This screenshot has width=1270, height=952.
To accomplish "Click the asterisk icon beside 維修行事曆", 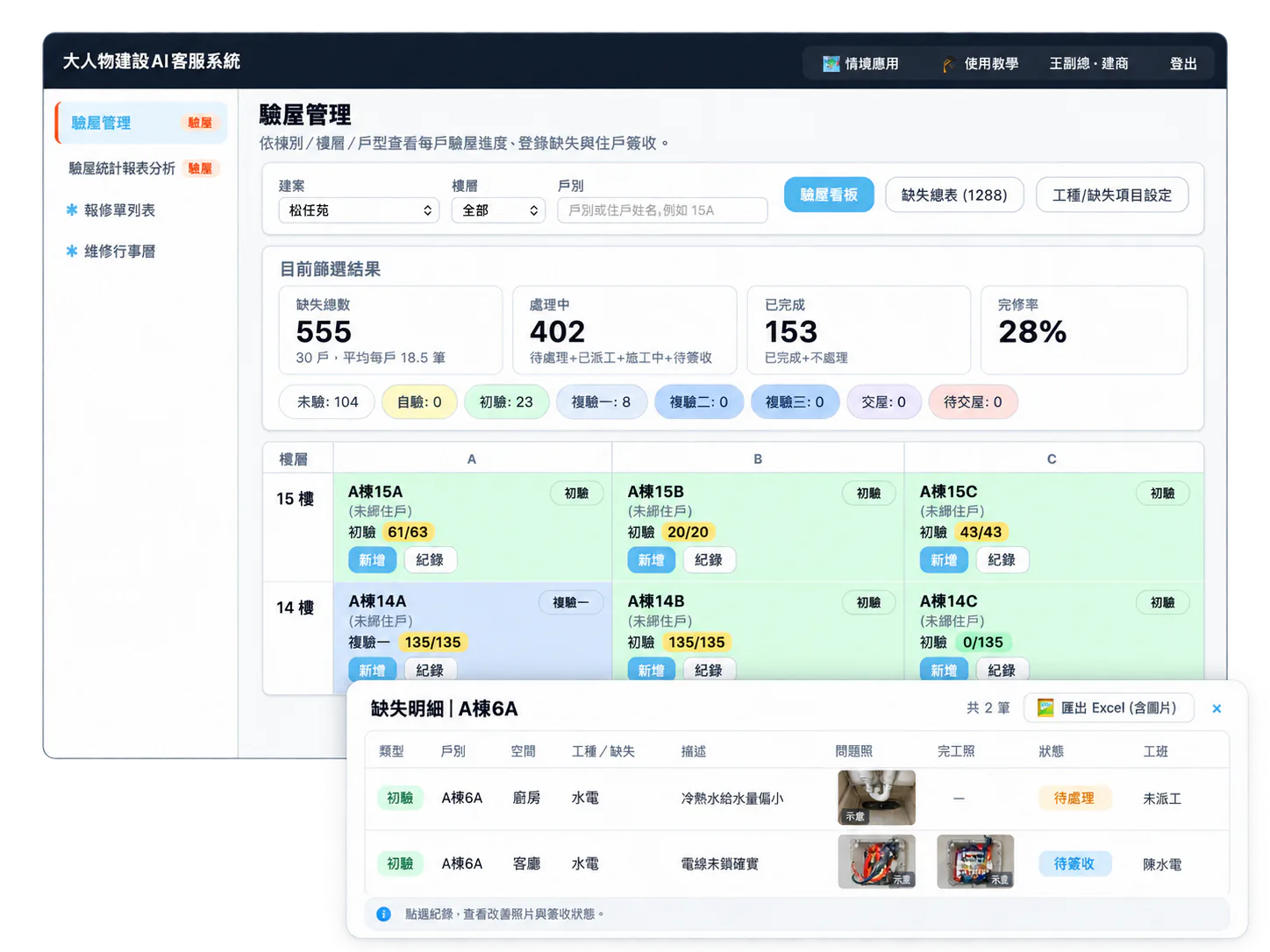I will click(72, 251).
